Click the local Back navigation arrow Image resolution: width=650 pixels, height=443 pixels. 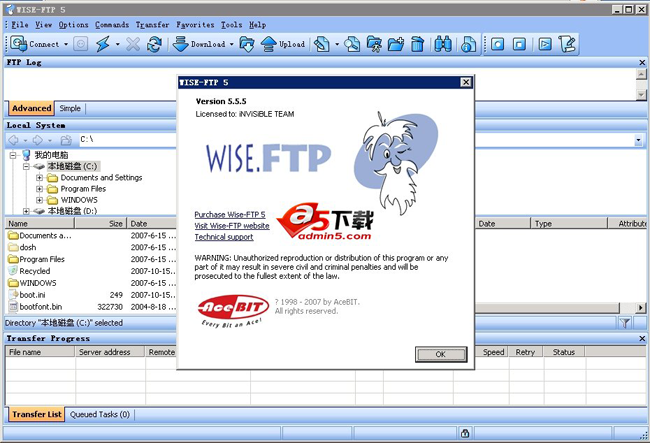coord(14,140)
